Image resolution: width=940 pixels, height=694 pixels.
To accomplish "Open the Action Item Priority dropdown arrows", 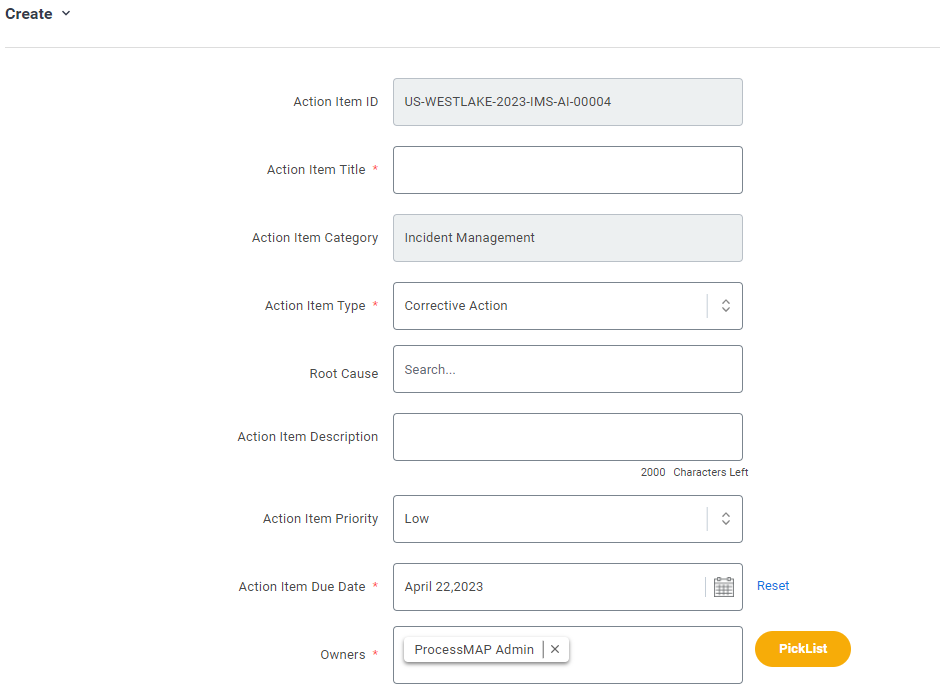I will pyautogui.click(x=725, y=519).
